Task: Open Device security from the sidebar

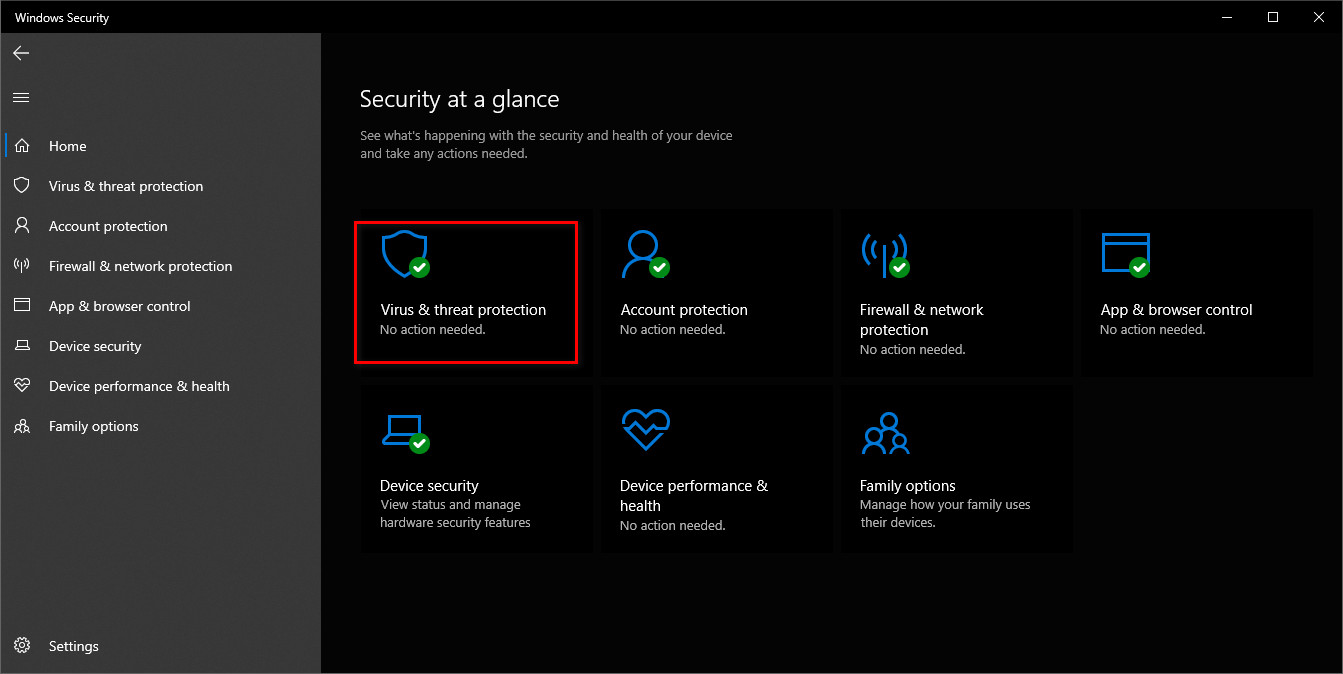Action: (x=95, y=346)
